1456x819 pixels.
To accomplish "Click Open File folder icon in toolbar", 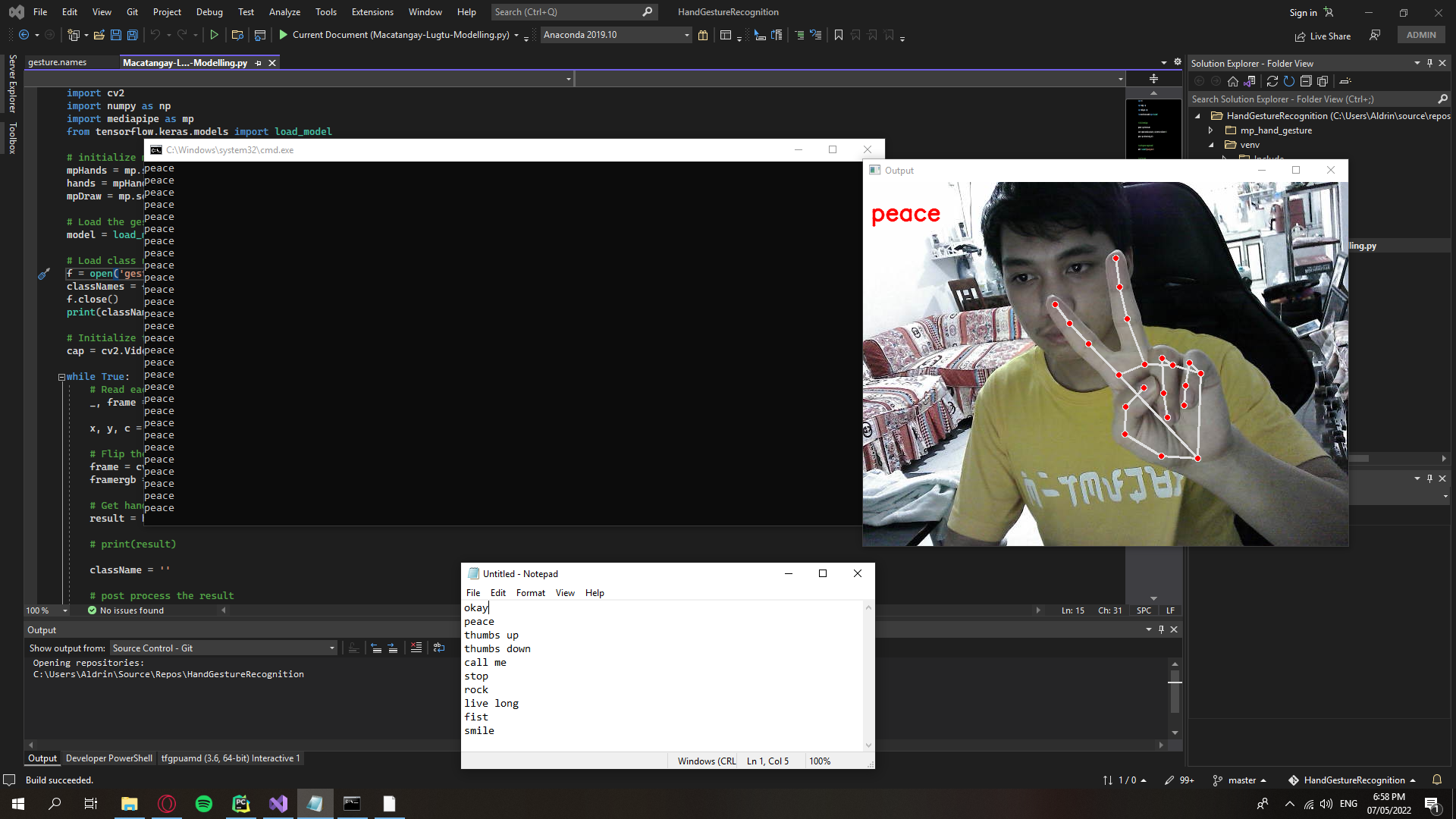I will [x=99, y=35].
